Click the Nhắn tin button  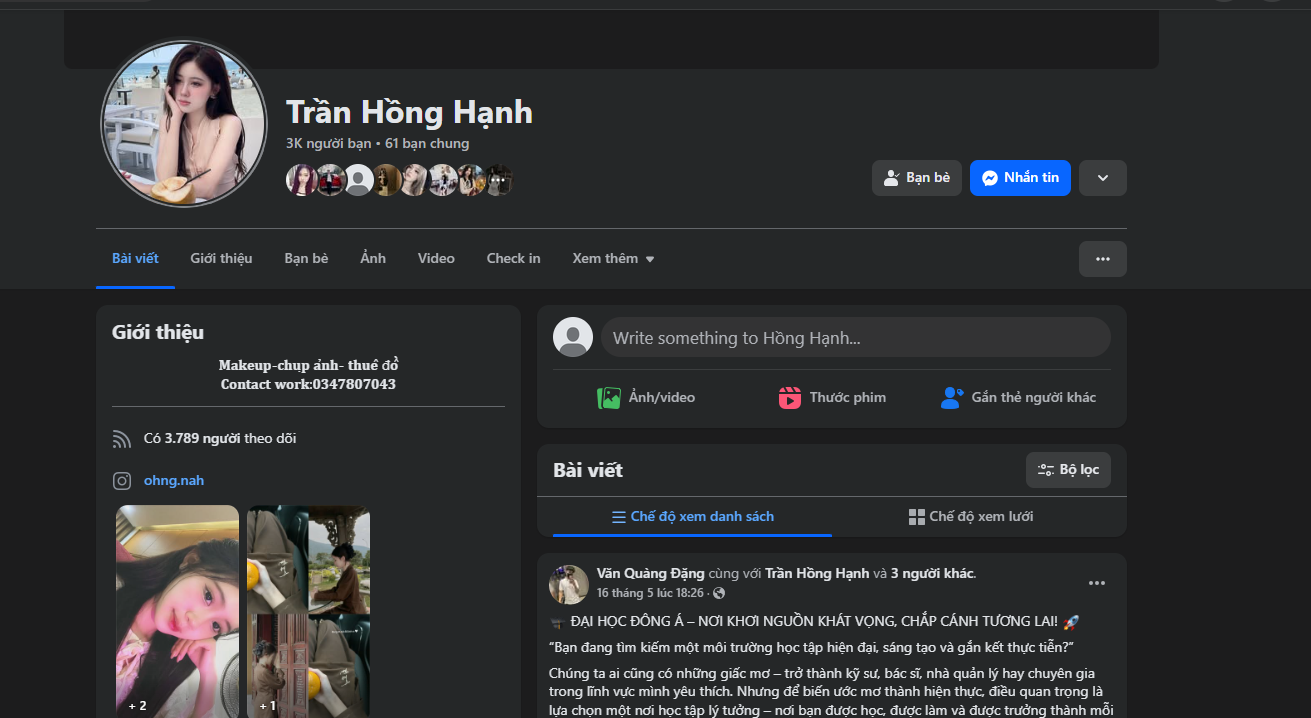tap(1020, 177)
